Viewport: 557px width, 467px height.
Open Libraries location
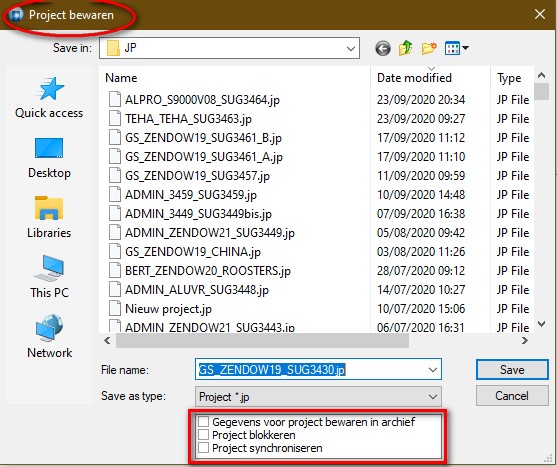(49, 217)
